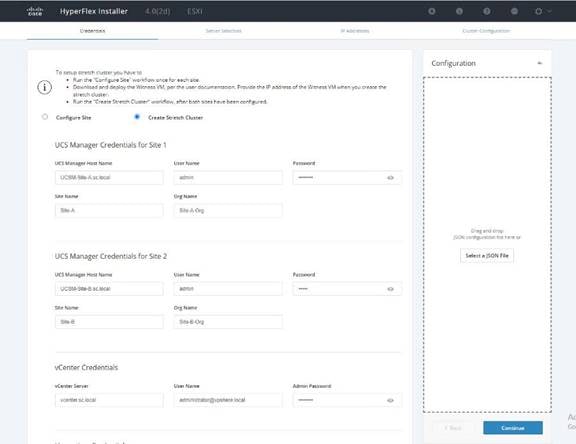Image resolution: width=576 pixels, height=444 pixels.
Task: Click the Continue button
Action: 513,428
